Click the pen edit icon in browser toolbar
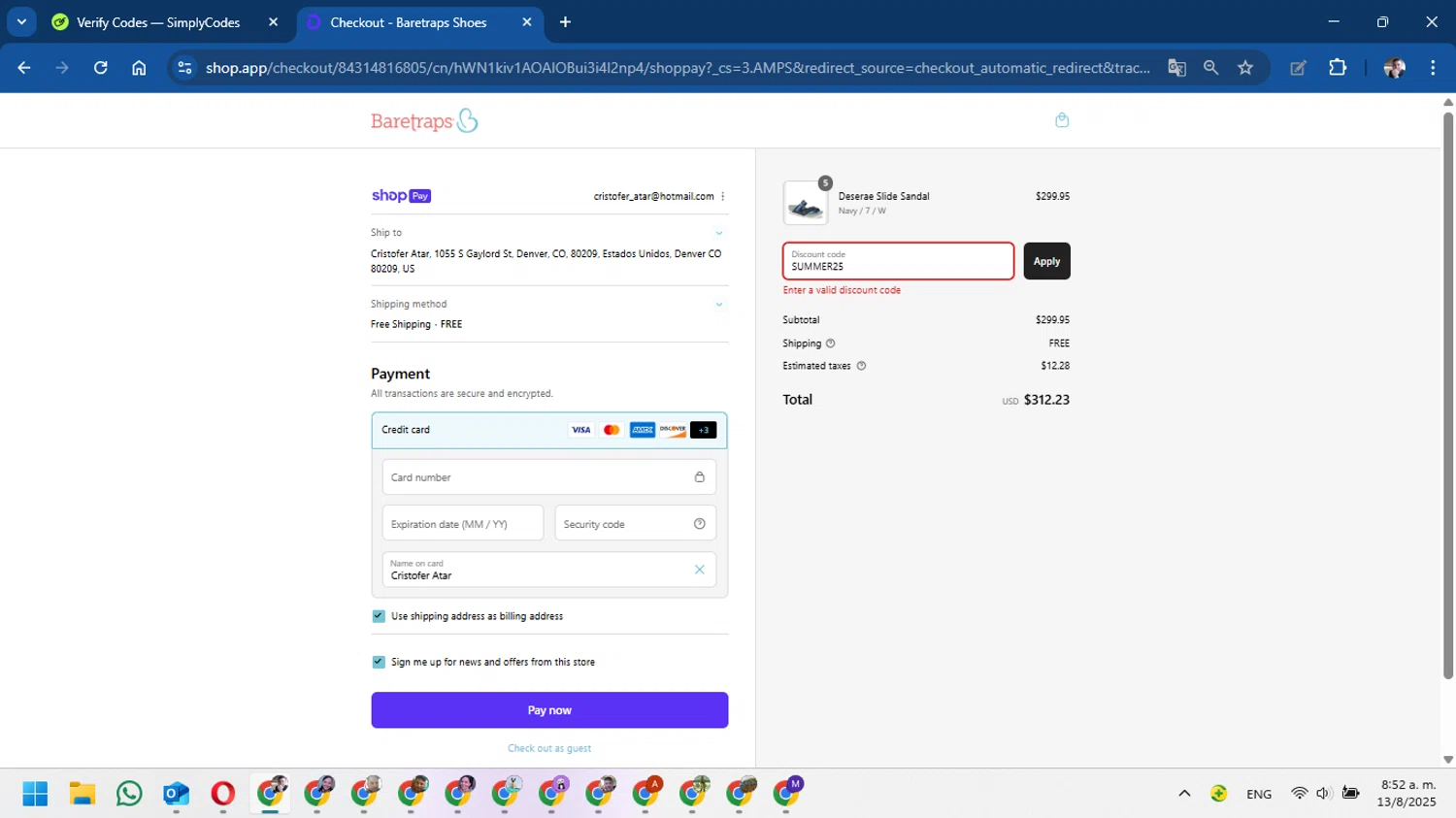This screenshot has width=1456, height=818. (x=1298, y=68)
